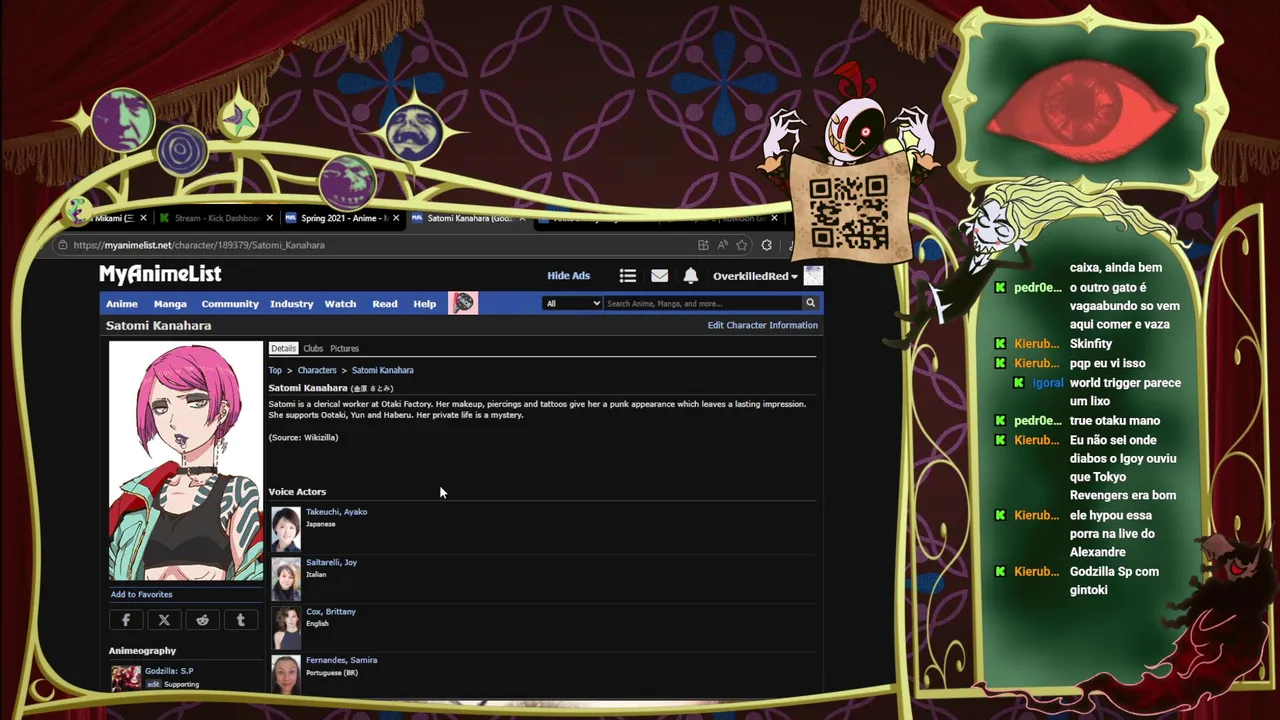Click Fernandes, Samira's photo thumbnail
The image size is (1280, 720).
[286, 674]
